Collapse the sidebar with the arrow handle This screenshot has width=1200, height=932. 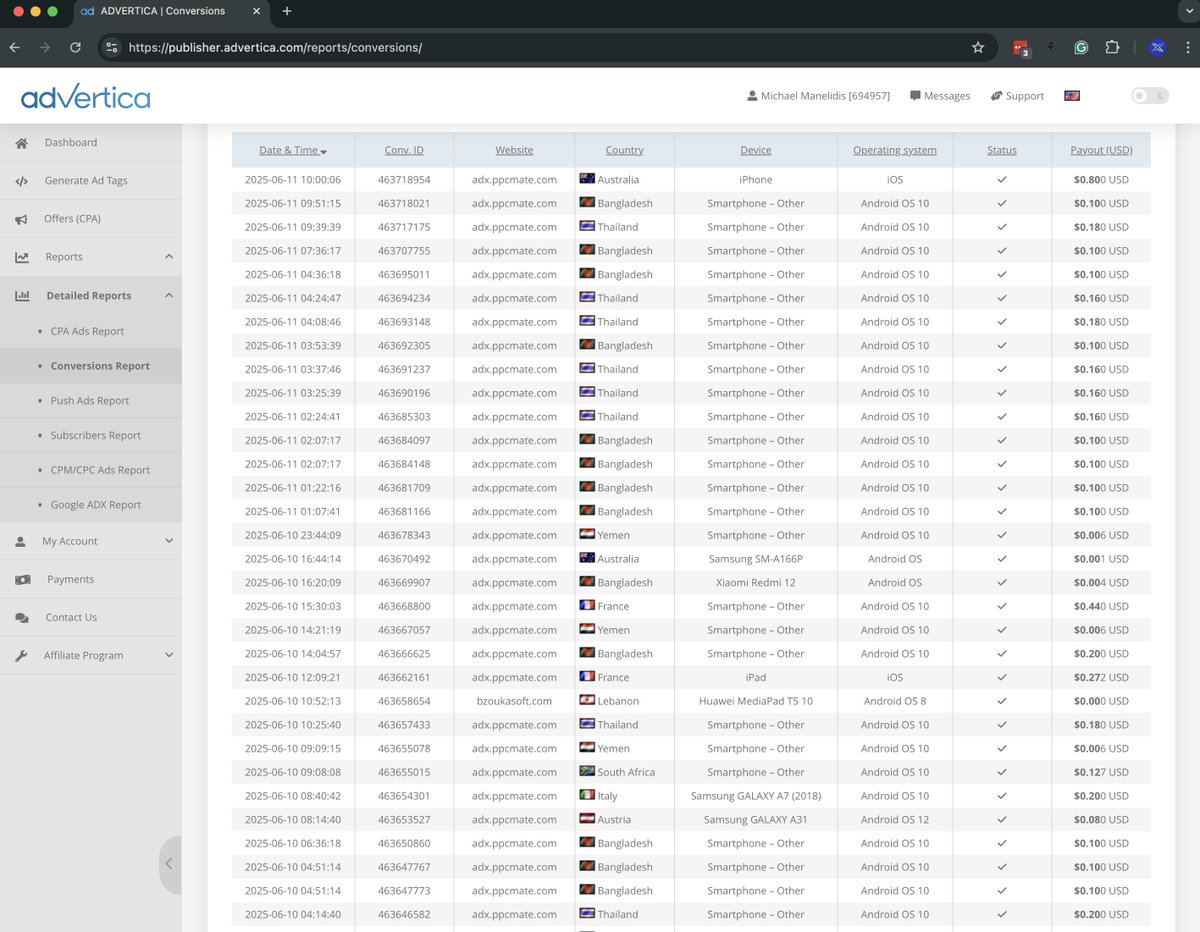point(170,864)
